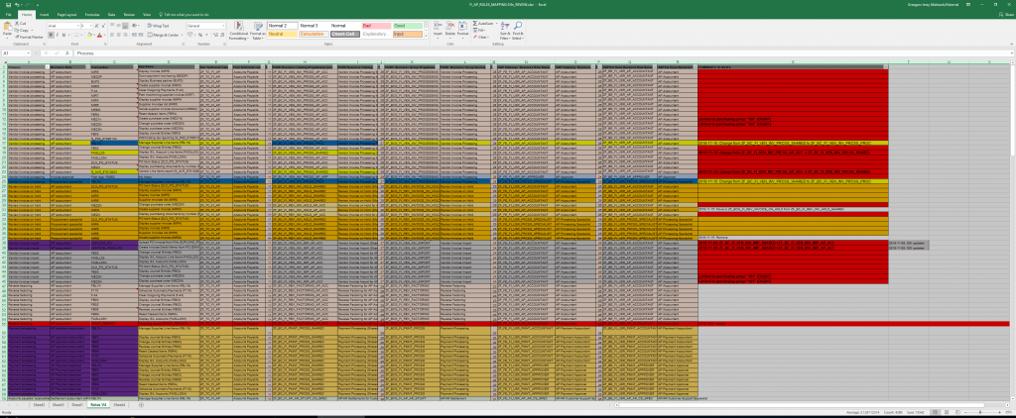The height and width of the screenshot is (418, 1016).
Task: Open the Fill dropdown in Editing group
Action: [479, 30]
